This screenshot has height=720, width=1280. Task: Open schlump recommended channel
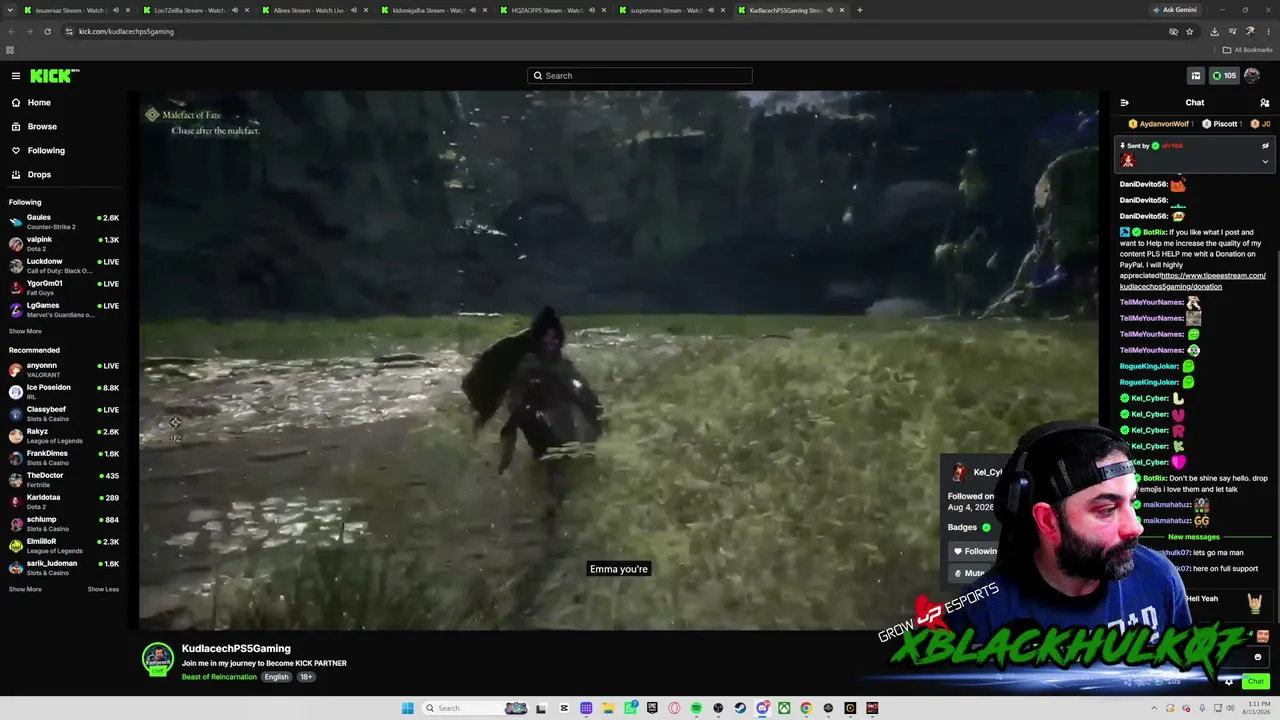click(x=64, y=524)
